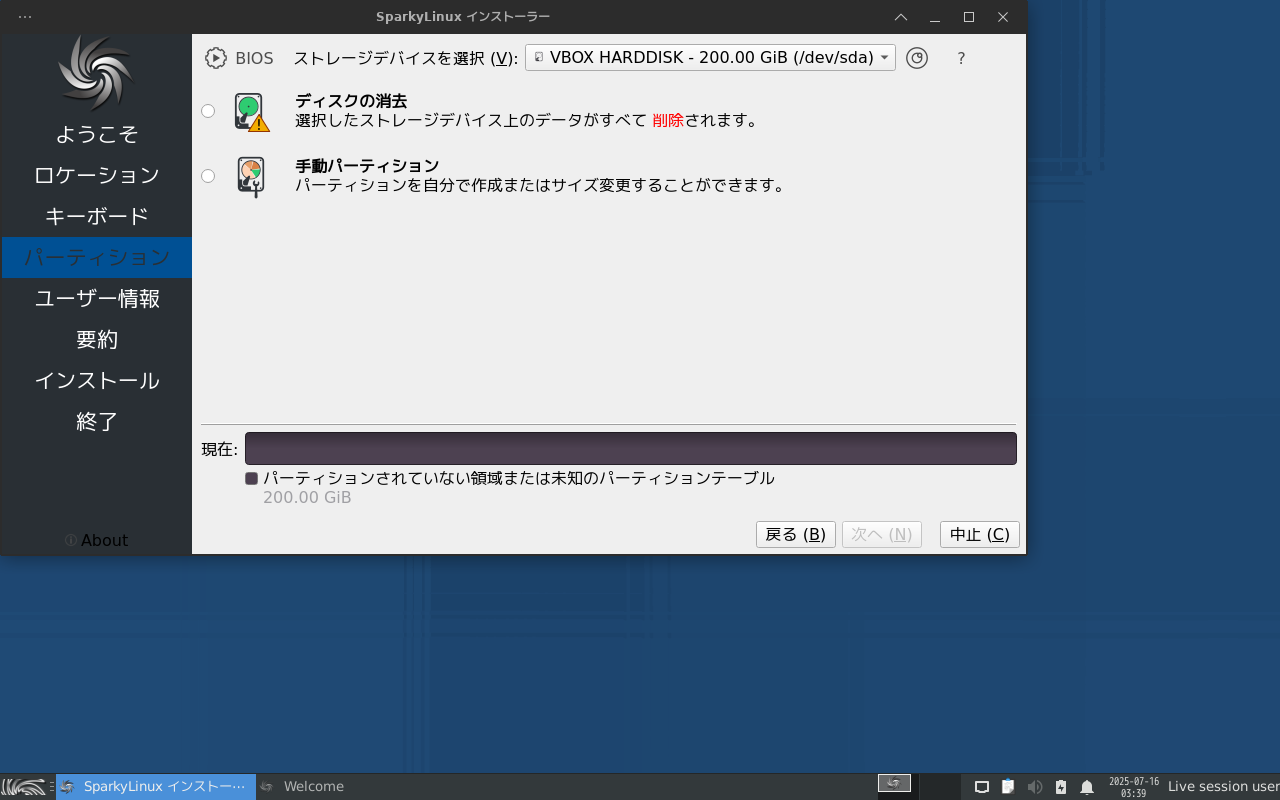This screenshot has height=800, width=1280.
Task: Click the display/screen tray icon
Action: 982,787
